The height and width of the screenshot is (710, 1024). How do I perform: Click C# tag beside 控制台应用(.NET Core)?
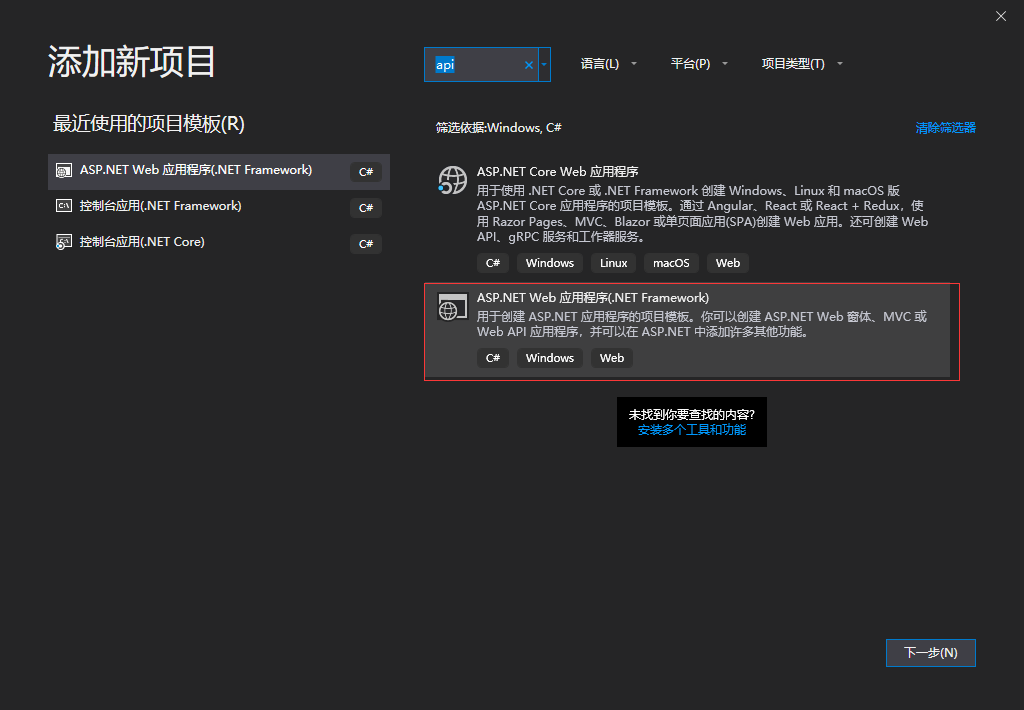366,244
